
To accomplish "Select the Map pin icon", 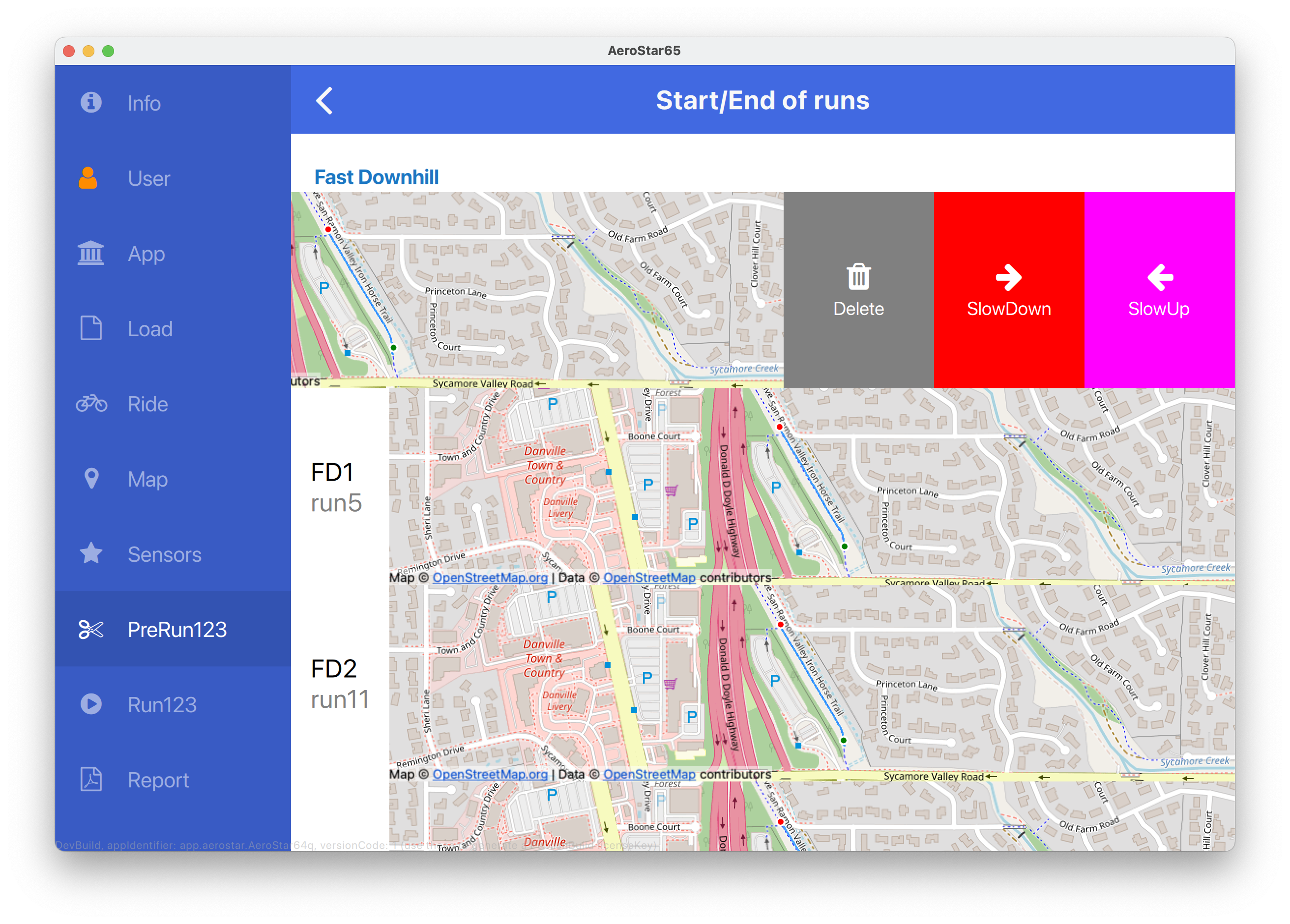I will coord(91,479).
